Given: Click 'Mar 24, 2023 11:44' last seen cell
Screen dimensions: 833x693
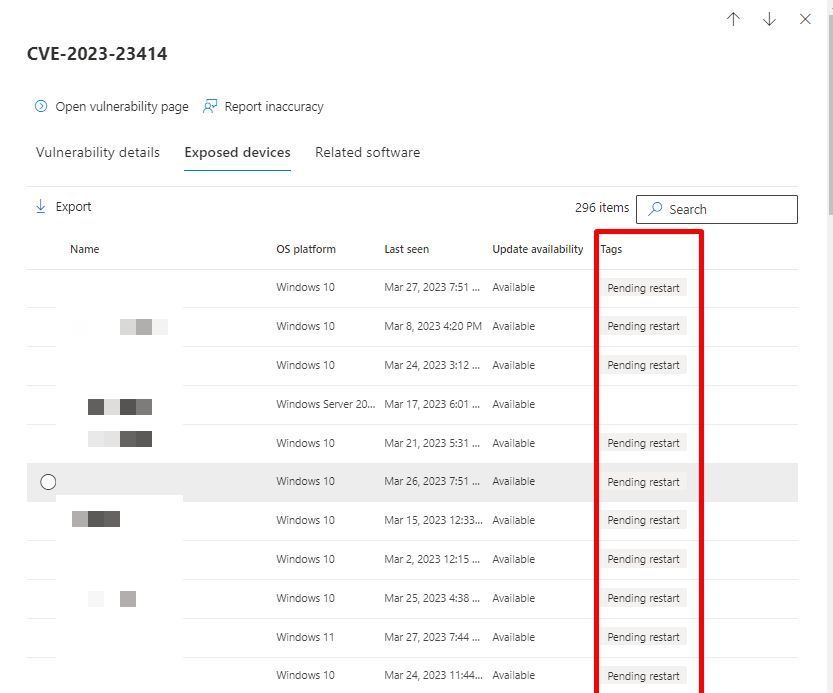Looking at the screenshot, I should [434, 675].
